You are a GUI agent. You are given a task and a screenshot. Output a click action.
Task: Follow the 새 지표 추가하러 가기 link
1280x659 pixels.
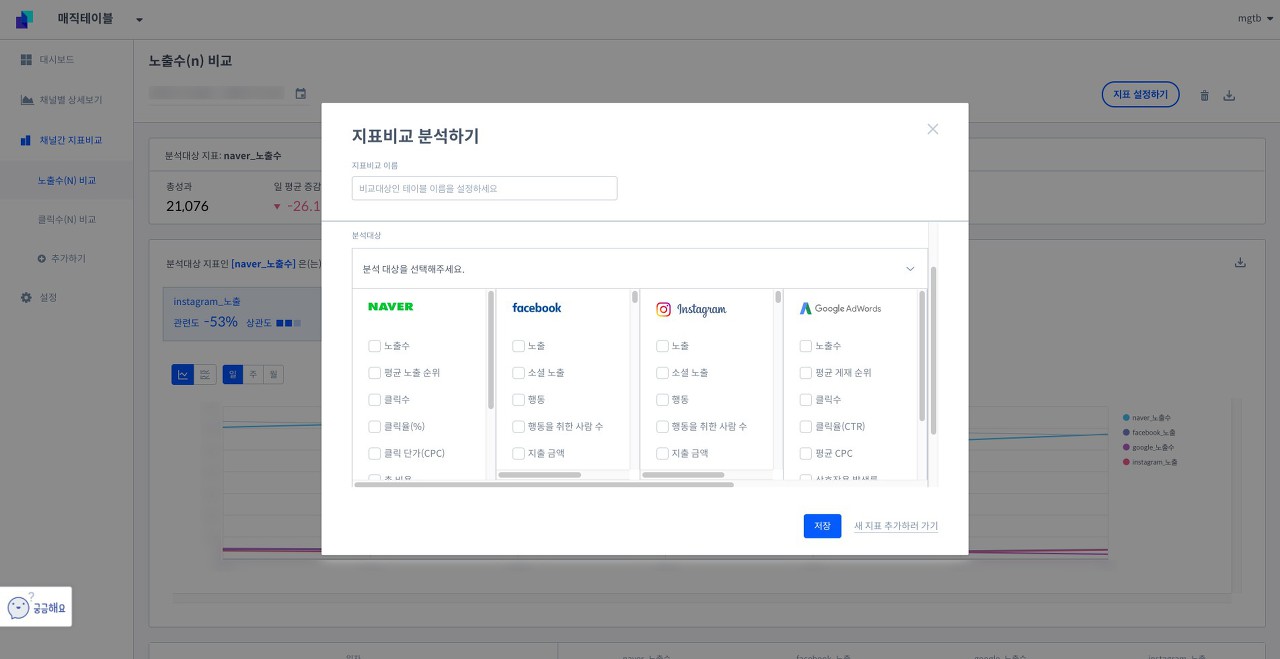tap(896, 526)
